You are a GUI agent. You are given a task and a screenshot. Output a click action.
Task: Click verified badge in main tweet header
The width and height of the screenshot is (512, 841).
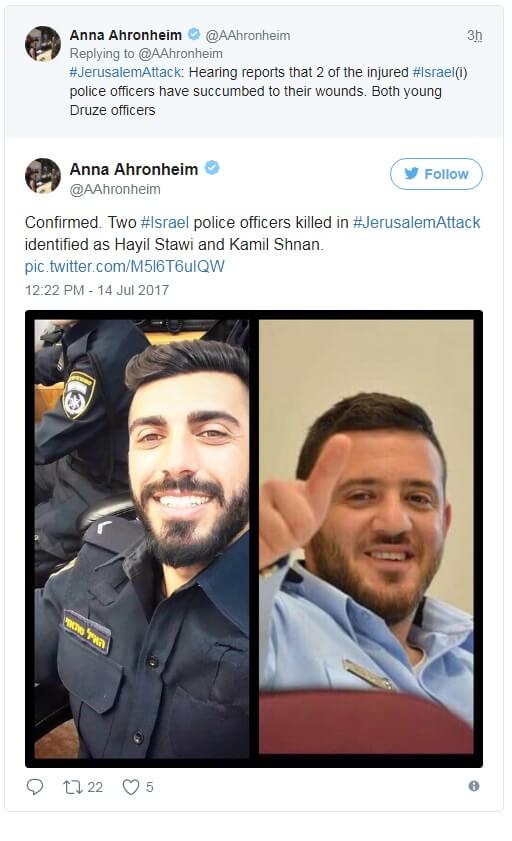[x=212, y=168]
